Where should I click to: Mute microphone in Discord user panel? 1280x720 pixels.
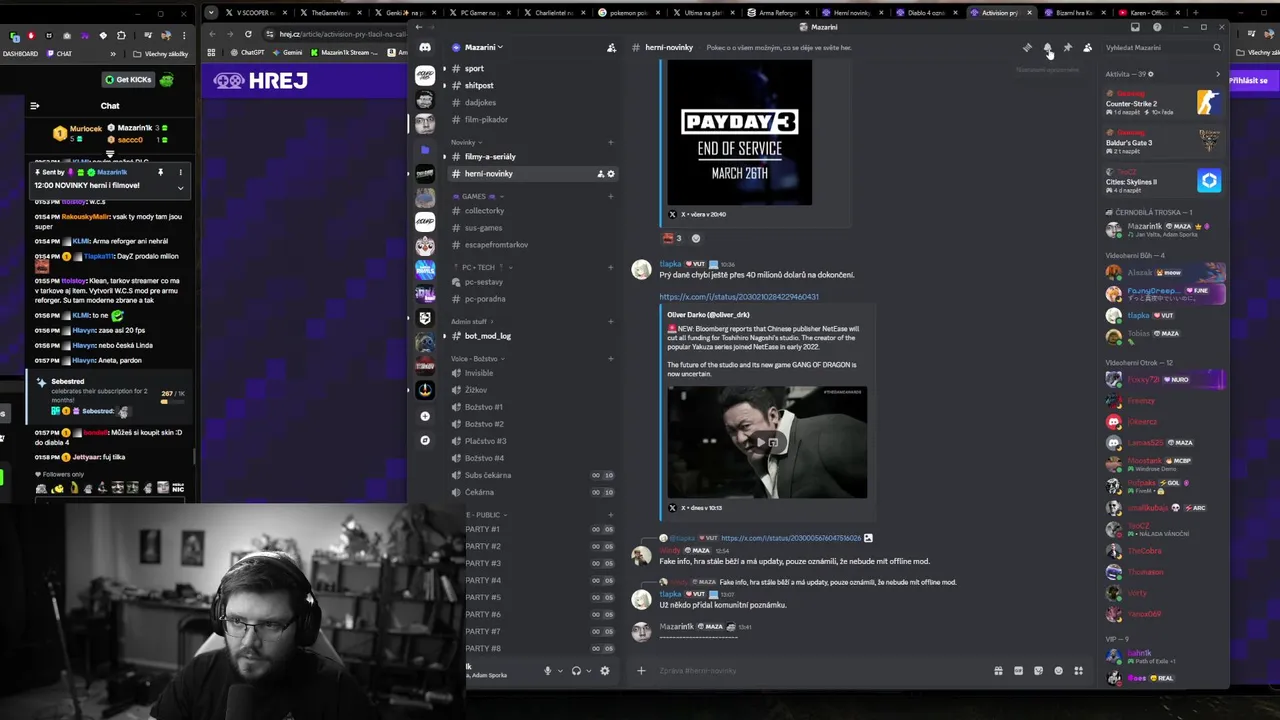547,670
